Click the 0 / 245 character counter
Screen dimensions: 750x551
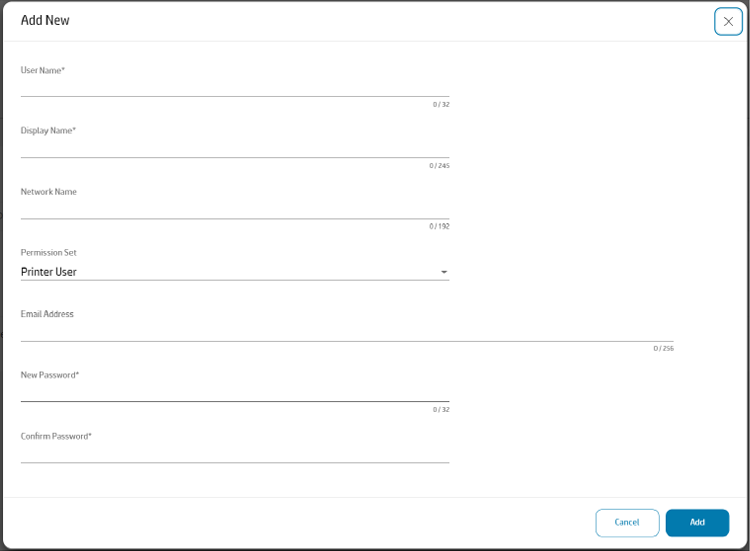(x=439, y=166)
